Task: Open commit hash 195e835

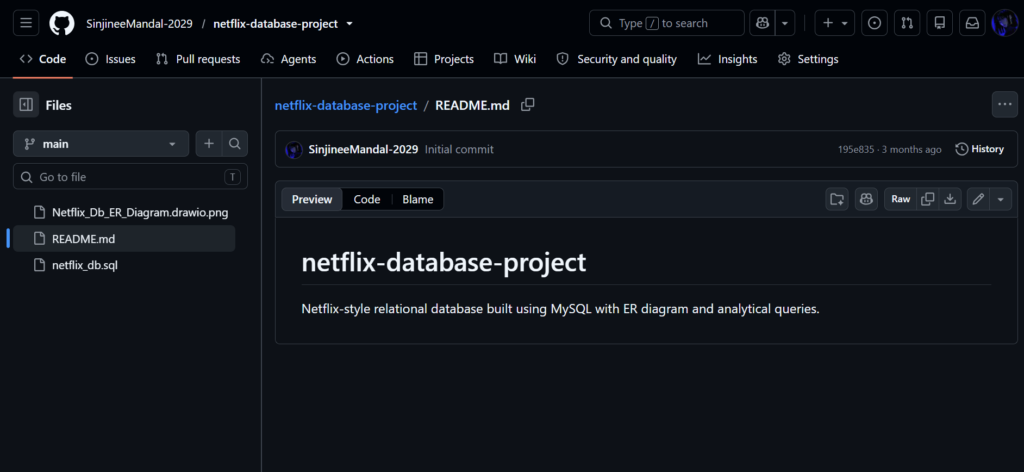Action: click(855, 149)
